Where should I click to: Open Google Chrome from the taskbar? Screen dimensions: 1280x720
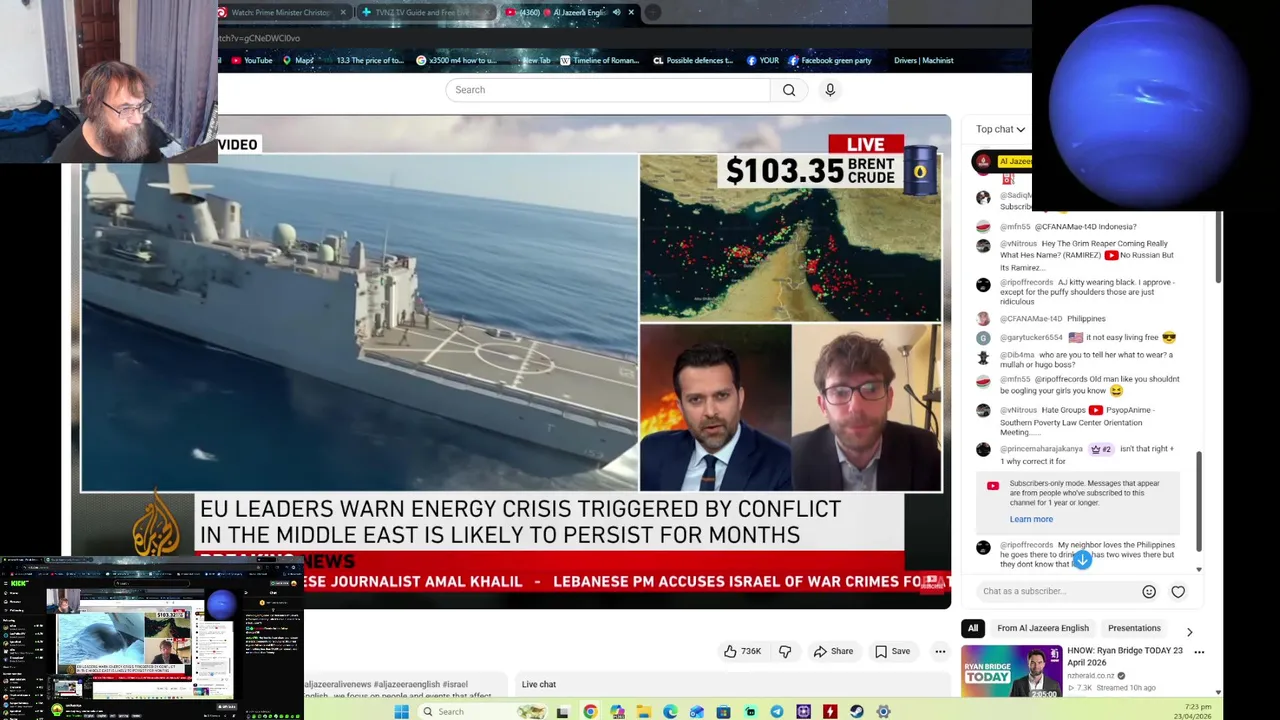pyautogui.click(x=590, y=712)
